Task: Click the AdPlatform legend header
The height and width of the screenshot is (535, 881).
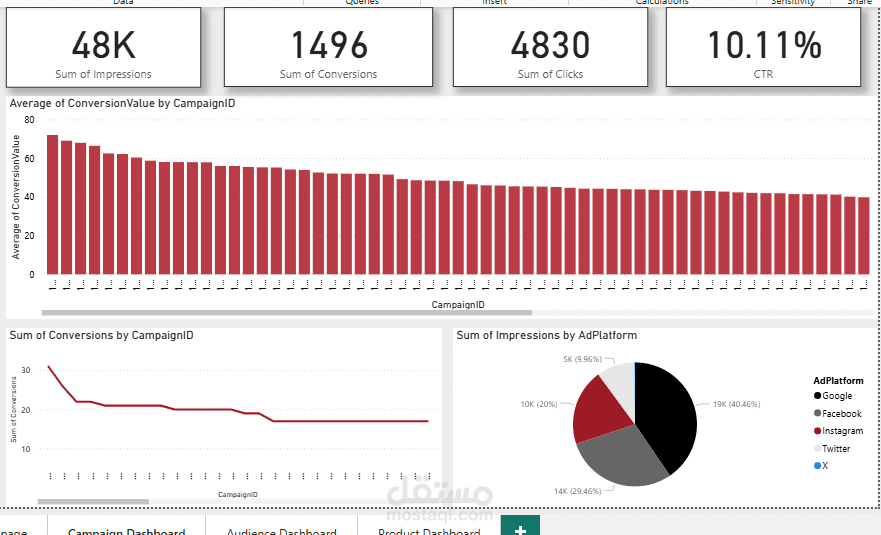Action: pyautogui.click(x=838, y=380)
